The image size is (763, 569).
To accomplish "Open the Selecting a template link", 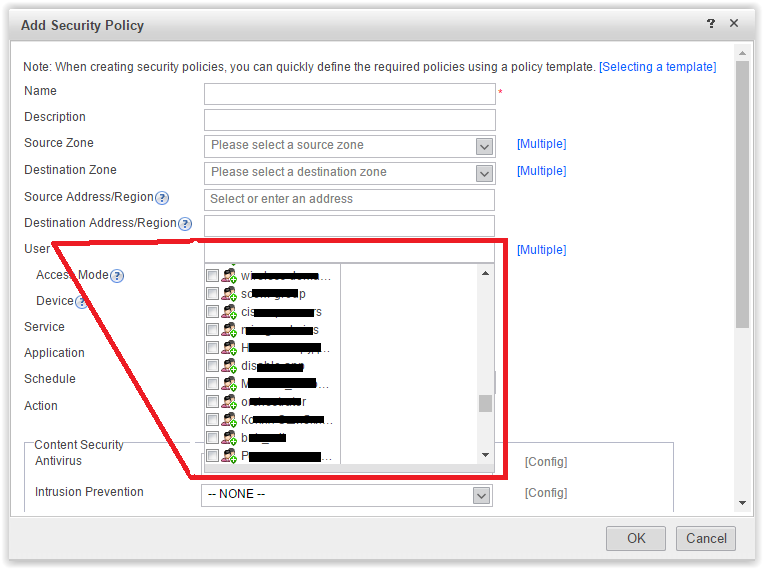I will [657, 67].
